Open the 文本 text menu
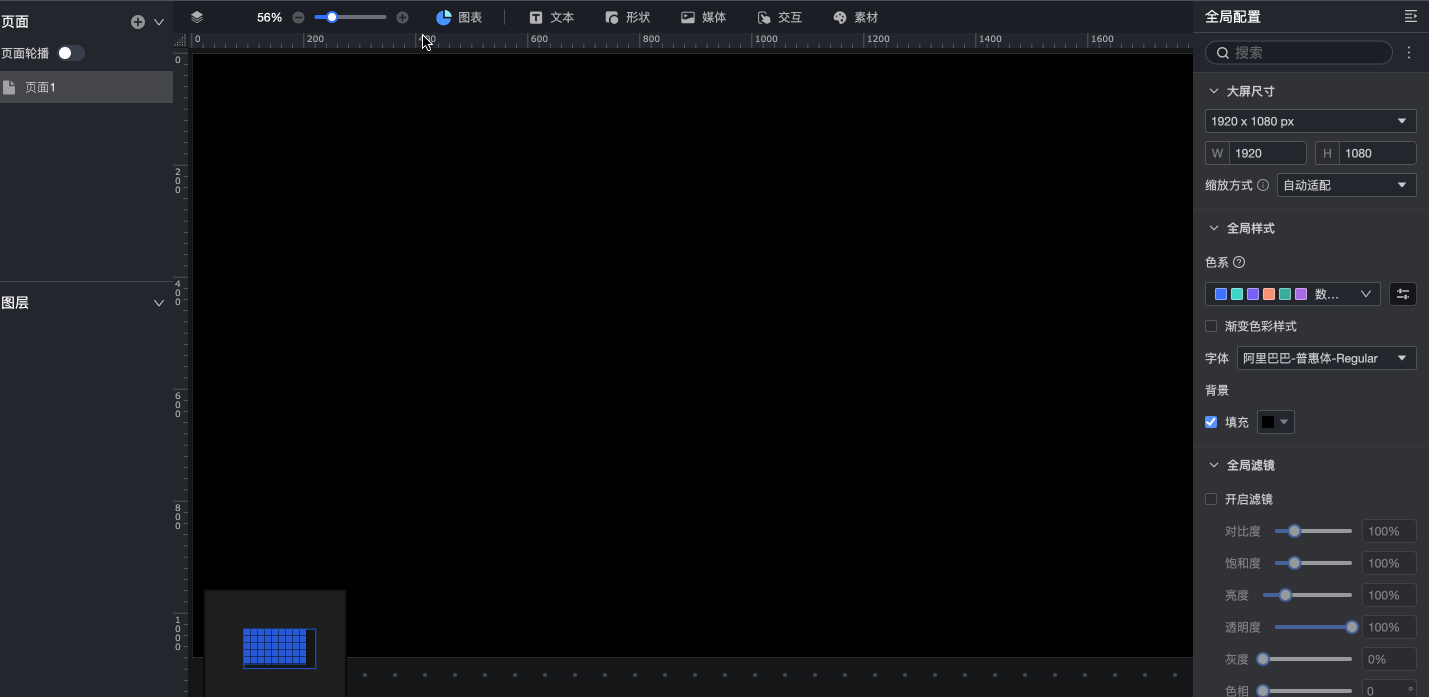The height and width of the screenshot is (697, 1429). (x=552, y=17)
